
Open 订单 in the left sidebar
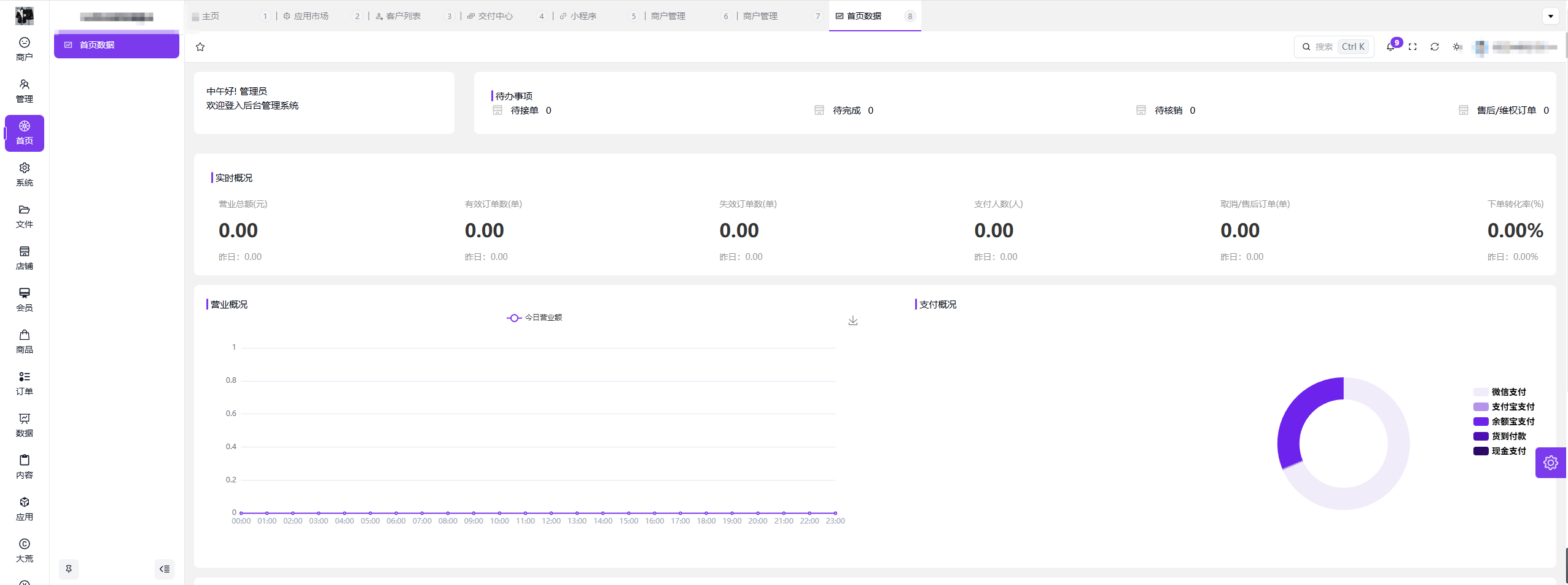point(25,383)
